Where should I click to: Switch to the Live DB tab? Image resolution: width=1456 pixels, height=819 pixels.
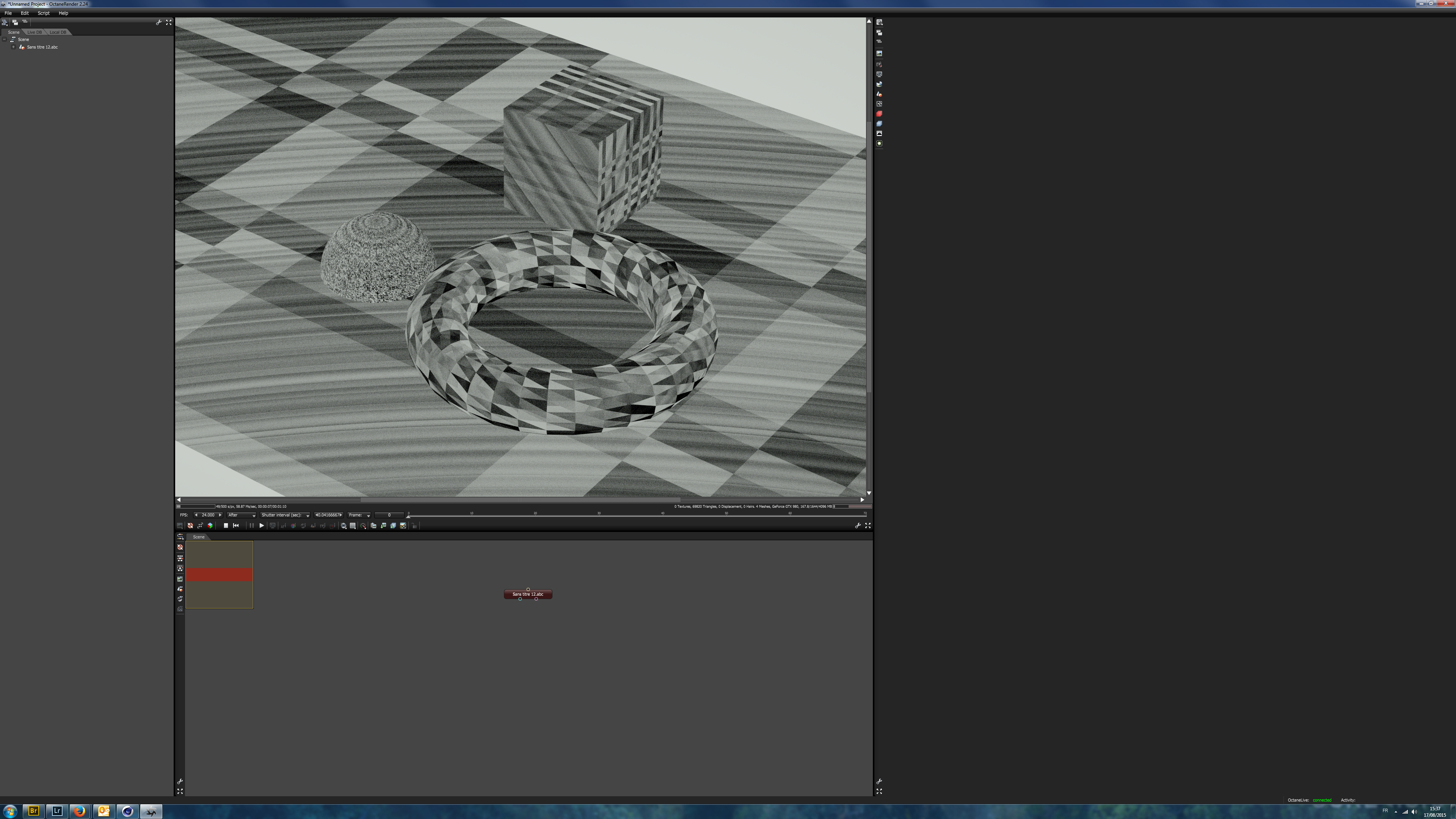point(35,32)
